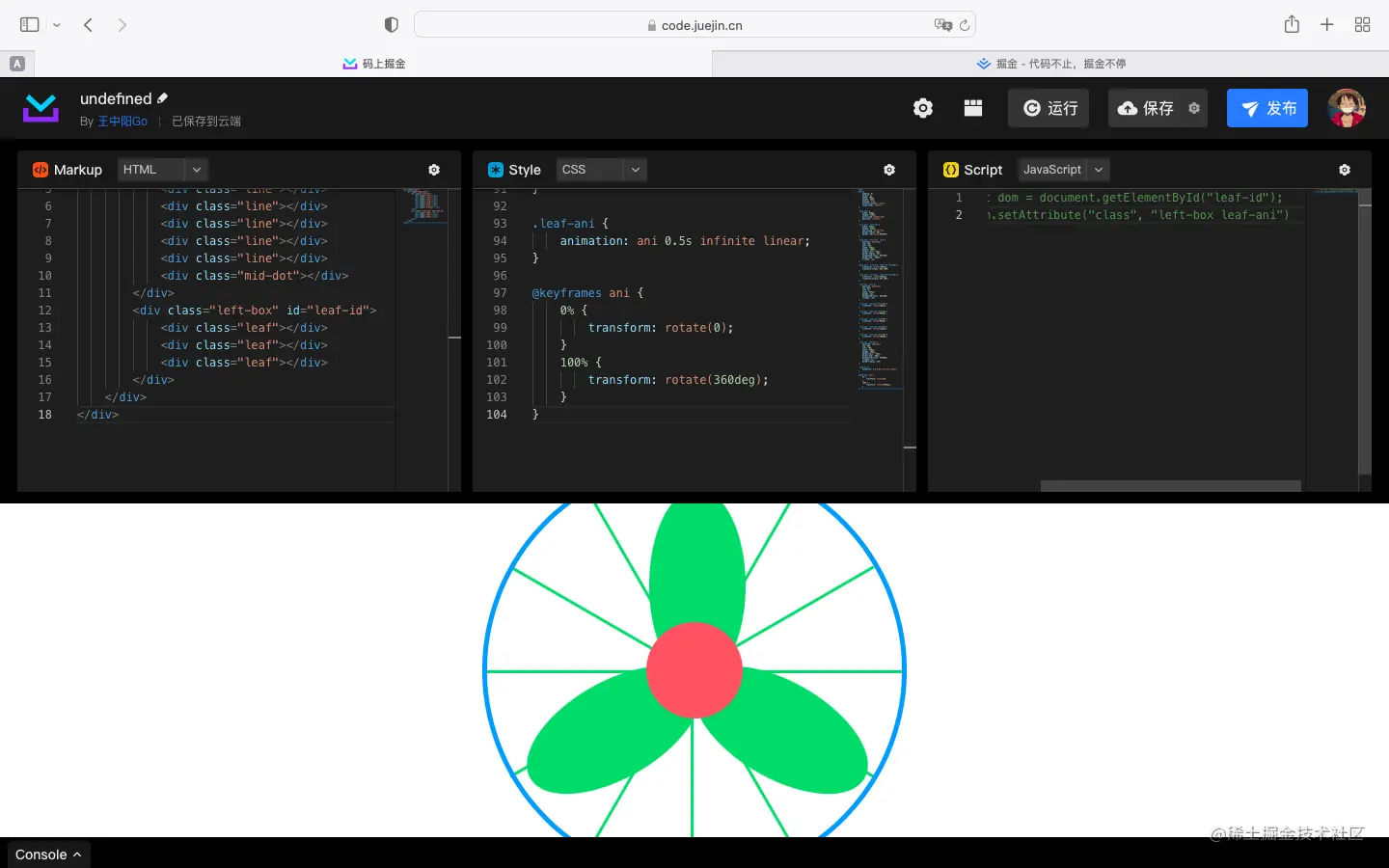Image resolution: width=1389 pixels, height=868 pixels.
Task: Show the tab overview grid
Action: click(x=1362, y=25)
